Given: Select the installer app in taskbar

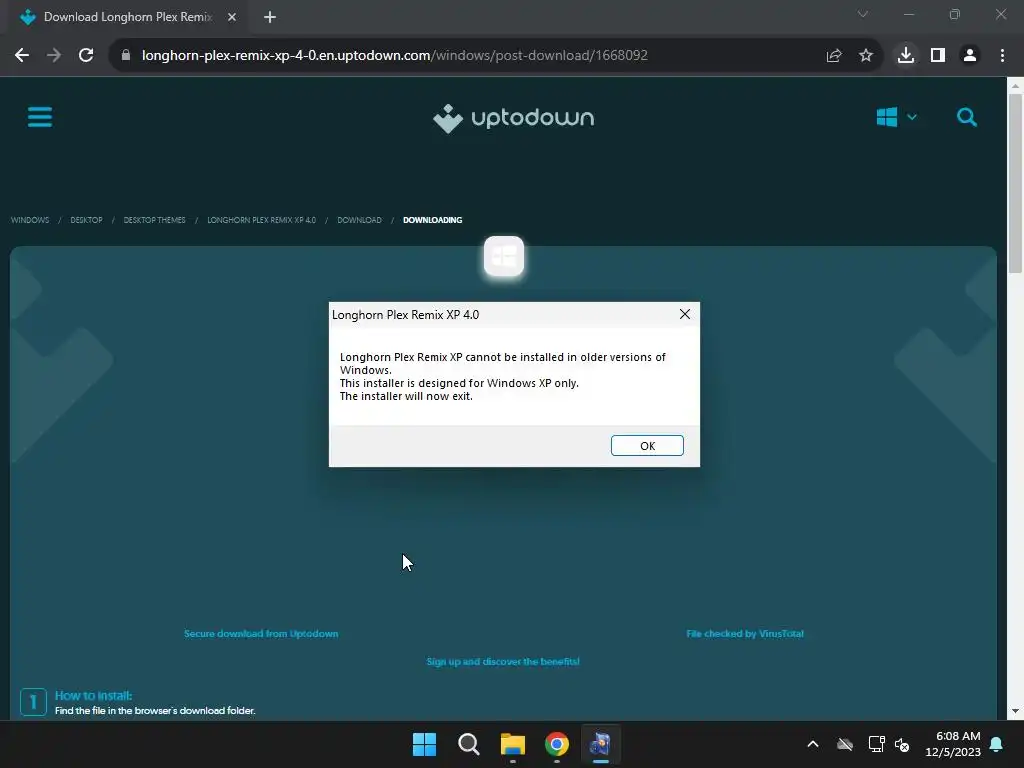Looking at the screenshot, I should 600,744.
